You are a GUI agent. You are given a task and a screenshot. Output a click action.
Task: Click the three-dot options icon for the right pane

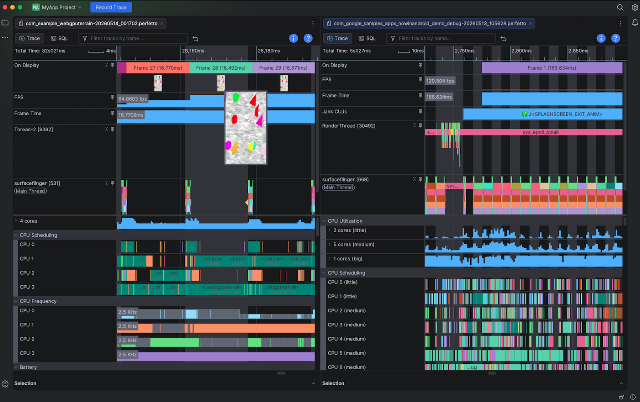coord(620,23)
